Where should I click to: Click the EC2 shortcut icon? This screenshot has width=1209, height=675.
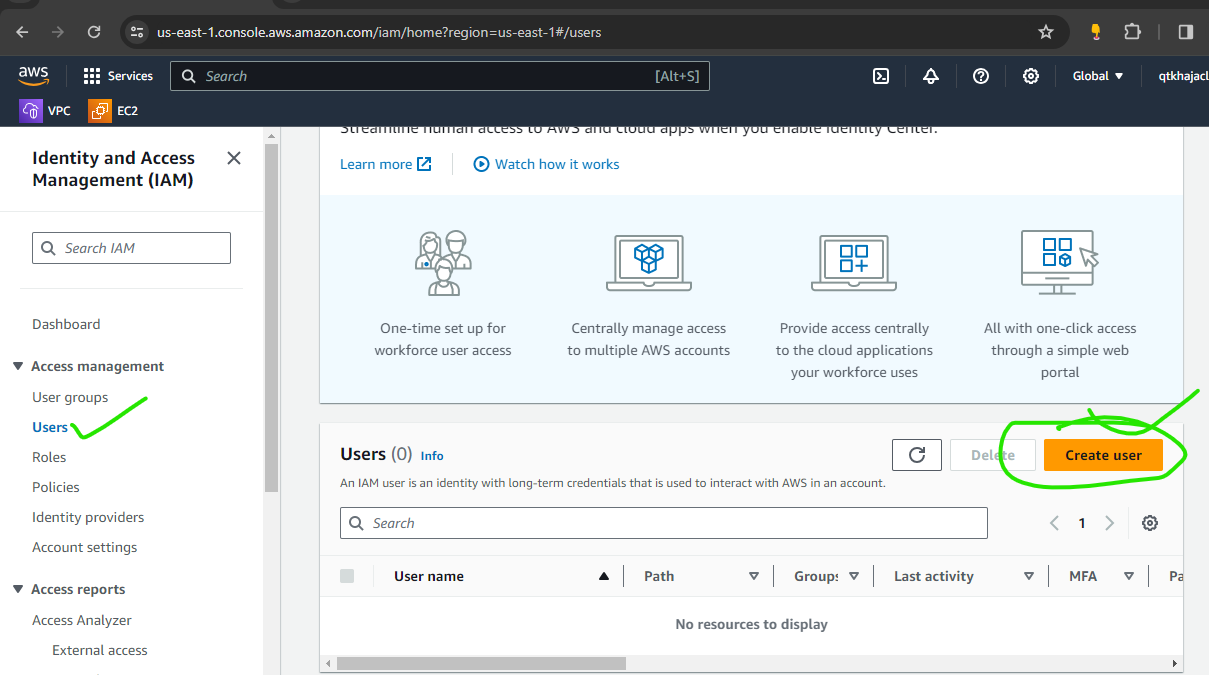point(100,111)
